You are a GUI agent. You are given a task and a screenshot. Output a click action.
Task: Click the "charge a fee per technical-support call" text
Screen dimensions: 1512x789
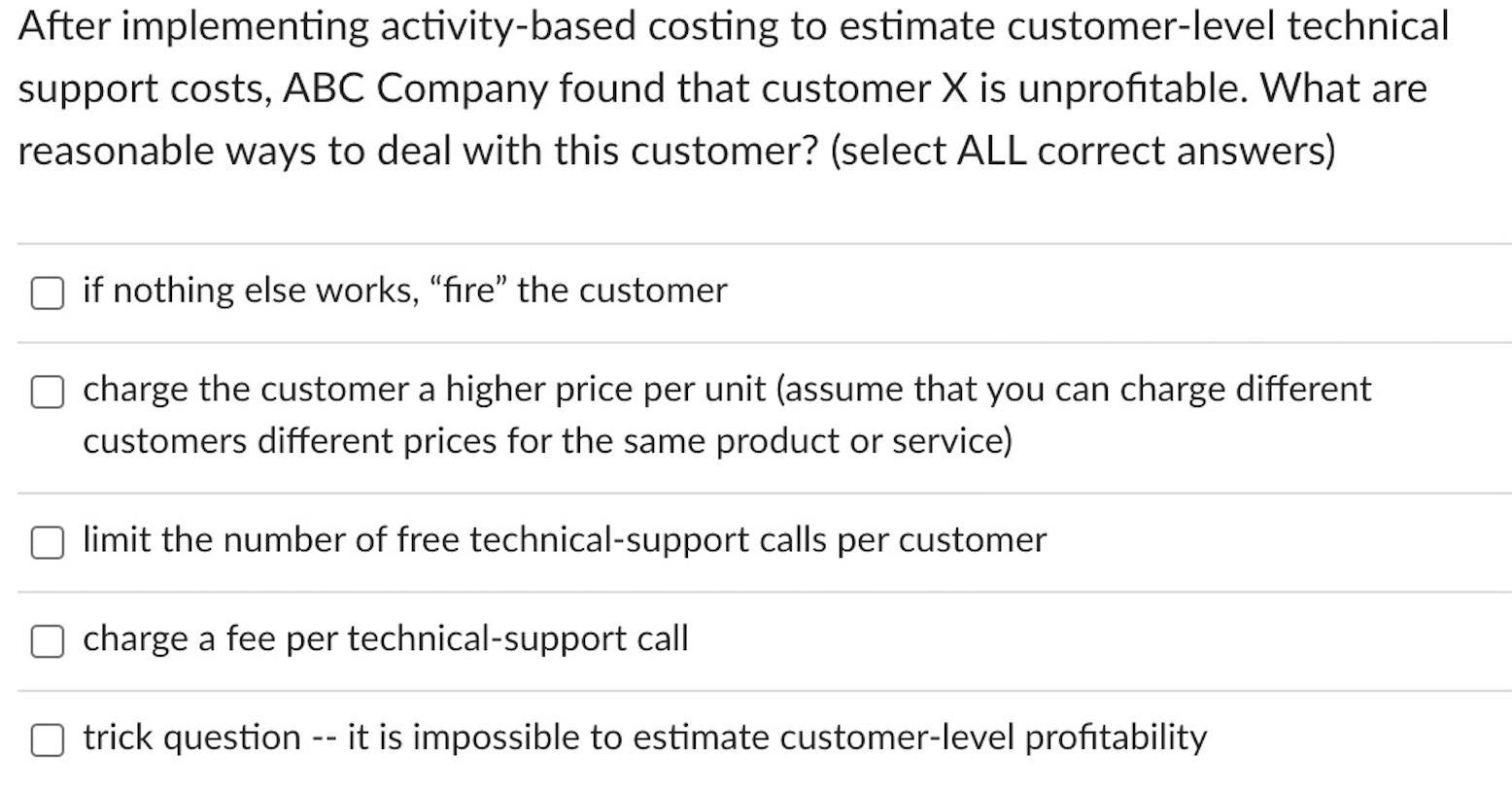point(384,639)
